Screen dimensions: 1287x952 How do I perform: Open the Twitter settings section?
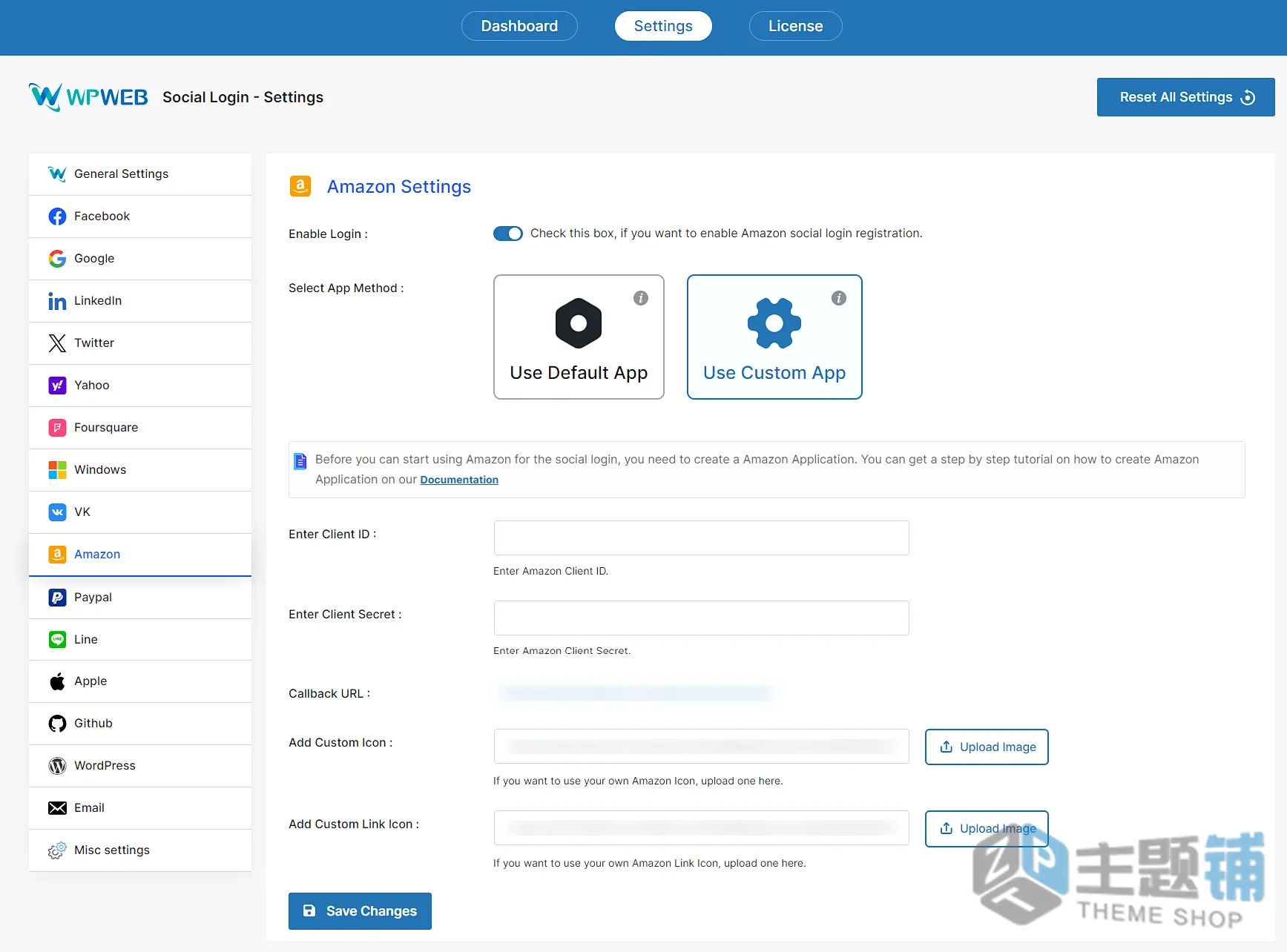click(x=140, y=343)
